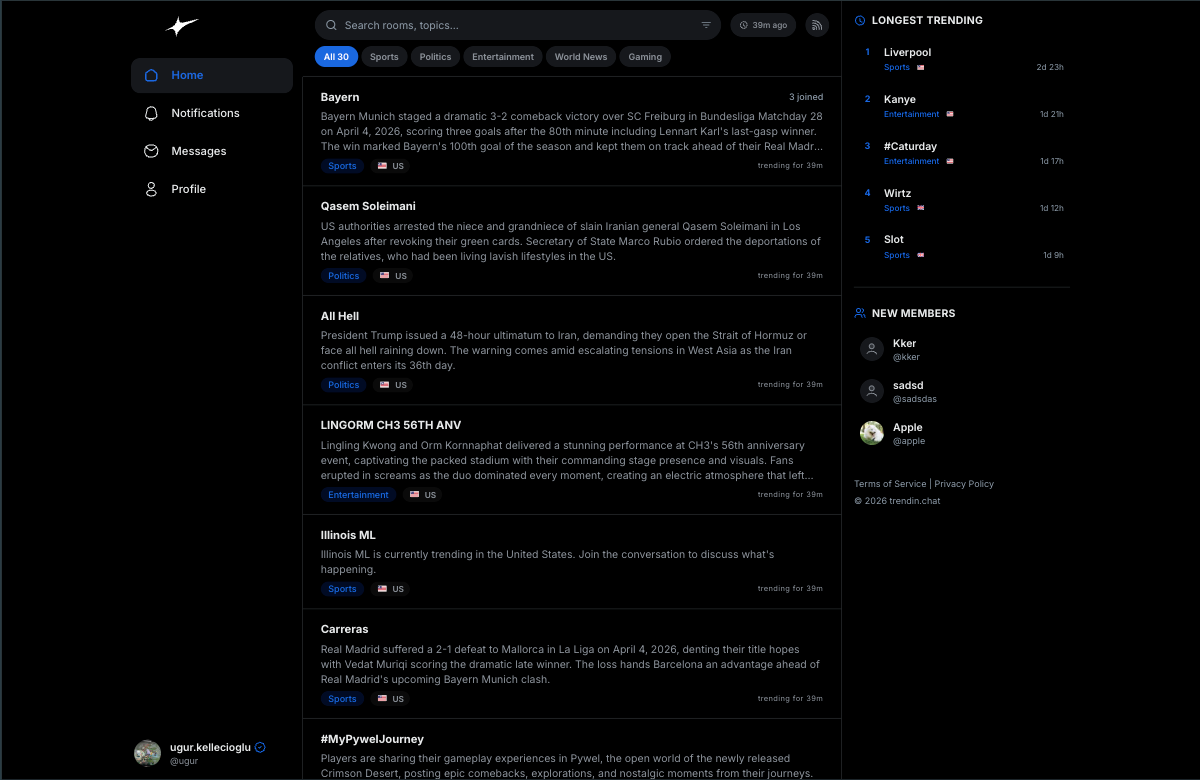Screen dimensions: 1200x780
Task: Click sadsd's default avatar icon
Action: (872, 391)
